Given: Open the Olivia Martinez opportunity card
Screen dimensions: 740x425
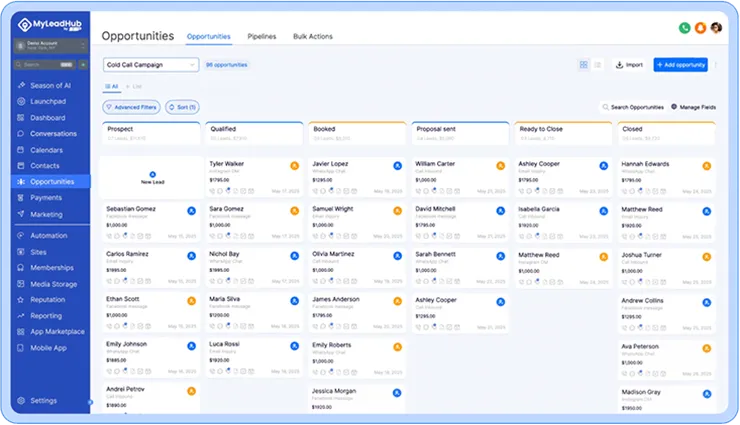Looking at the screenshot, I should tap(357, 267).
